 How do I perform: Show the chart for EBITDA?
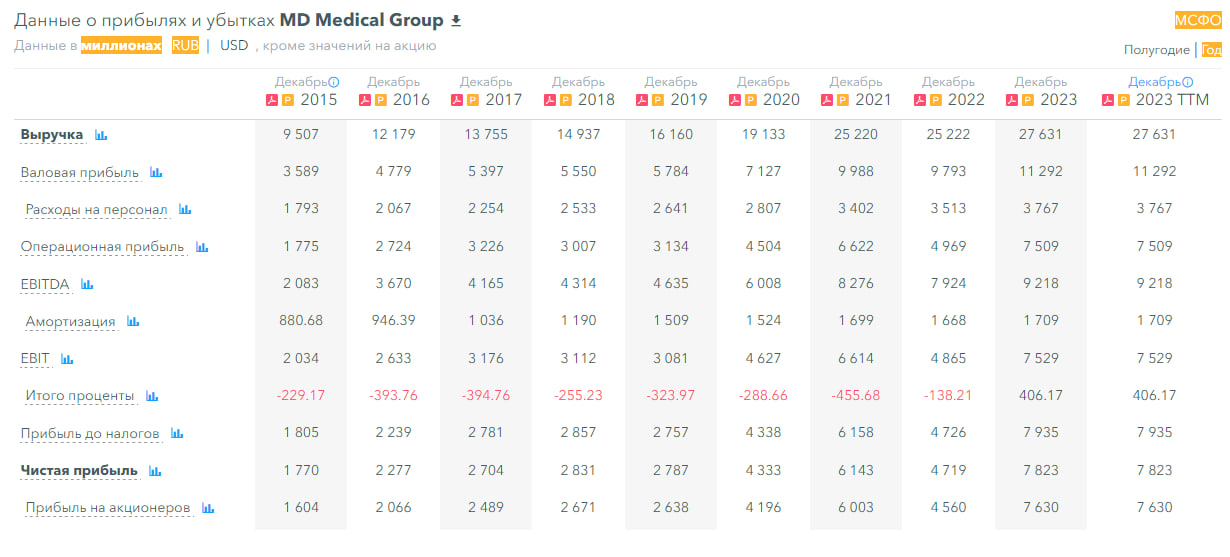pos(87,285)
